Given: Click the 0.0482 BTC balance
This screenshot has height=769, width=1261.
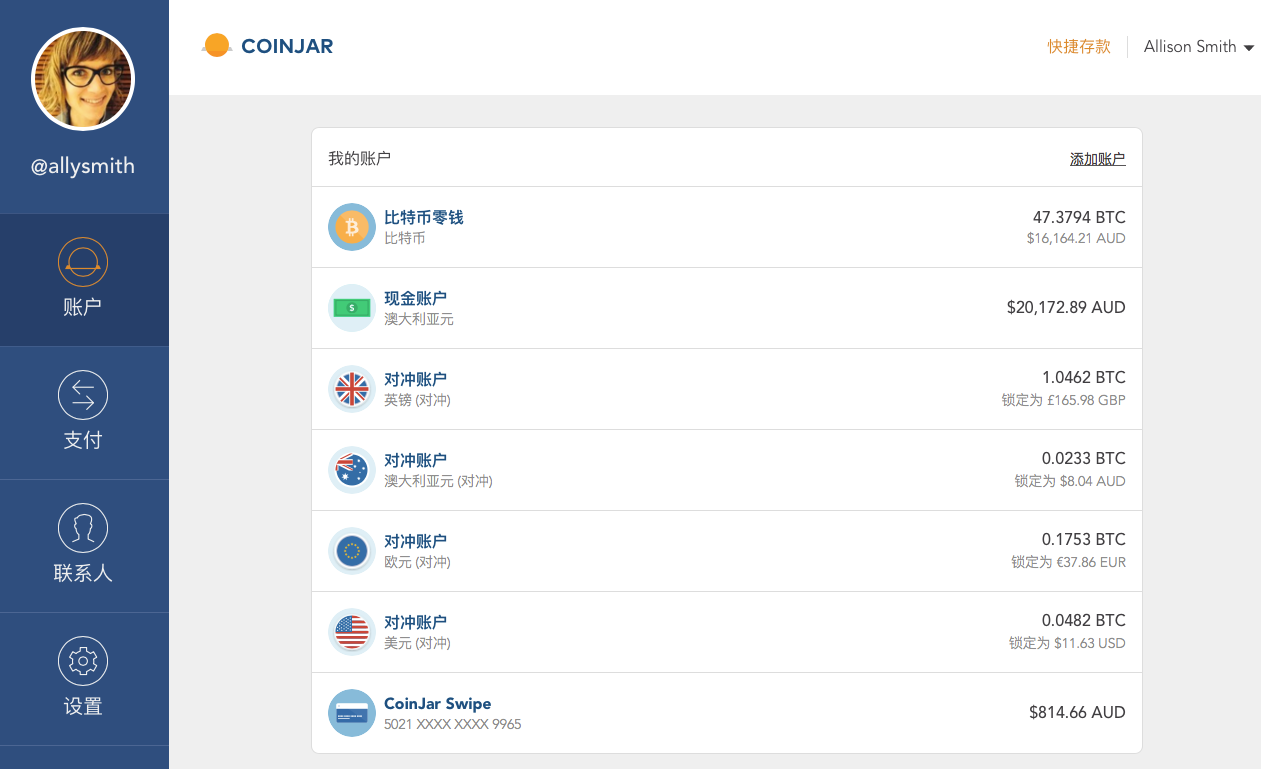Looking at the screenshot, I should click(1084, 621).
